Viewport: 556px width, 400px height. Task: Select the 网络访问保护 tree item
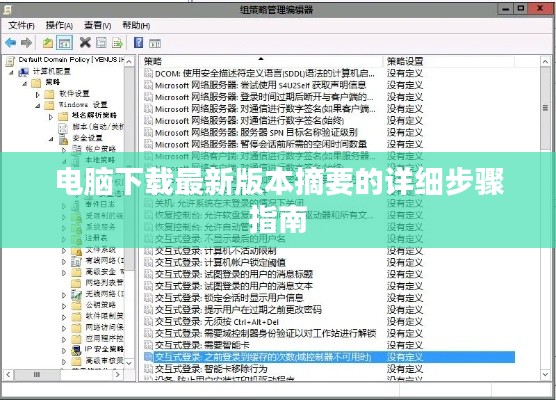(105, 327)
